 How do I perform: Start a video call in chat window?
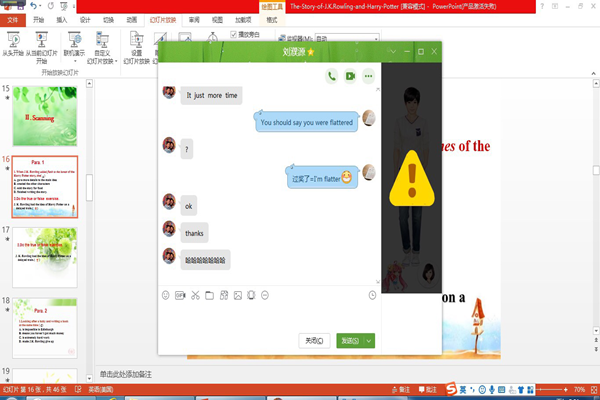tap(350, 76)
